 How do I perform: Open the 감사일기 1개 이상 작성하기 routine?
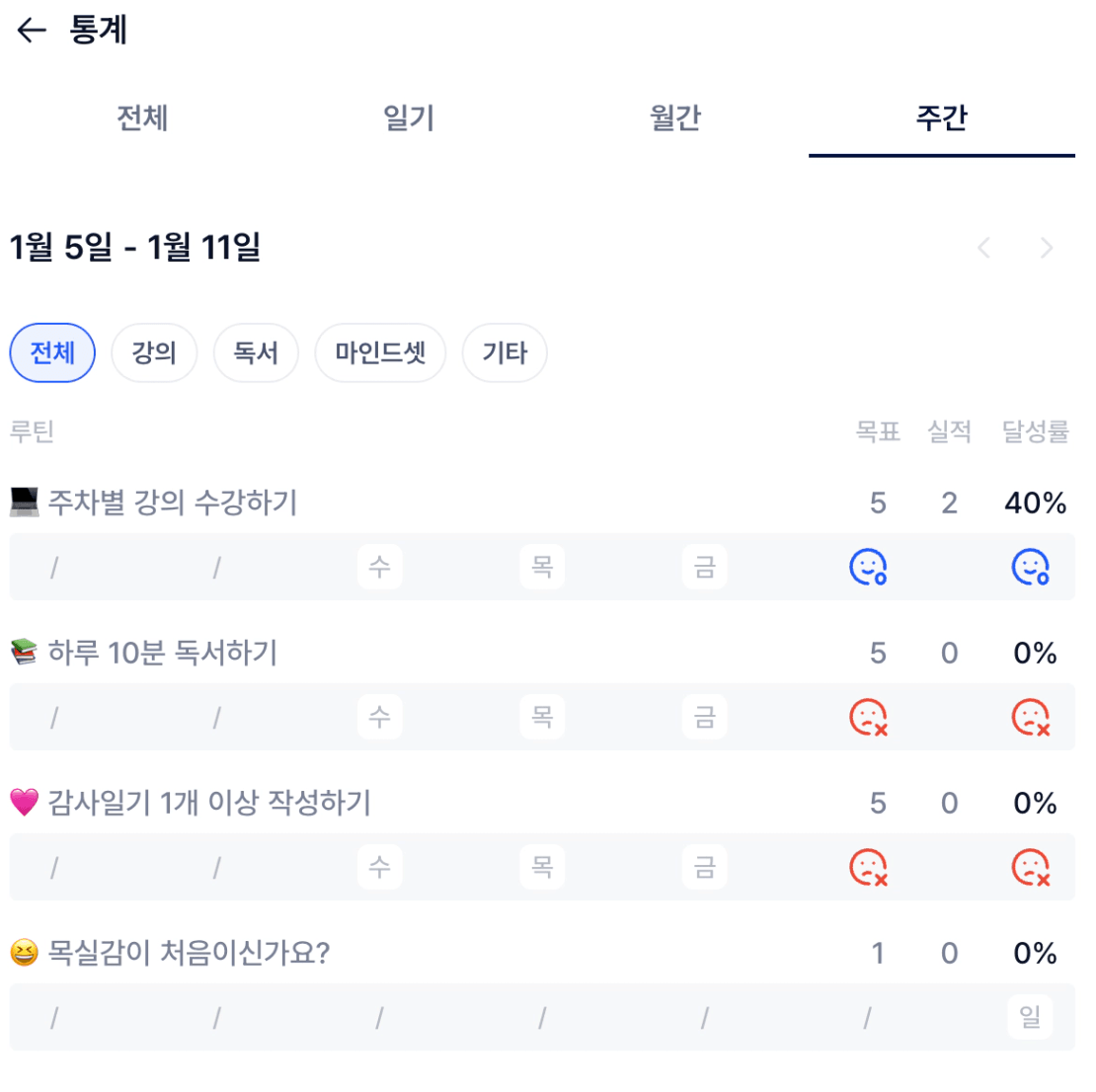(x=209, y=803)
